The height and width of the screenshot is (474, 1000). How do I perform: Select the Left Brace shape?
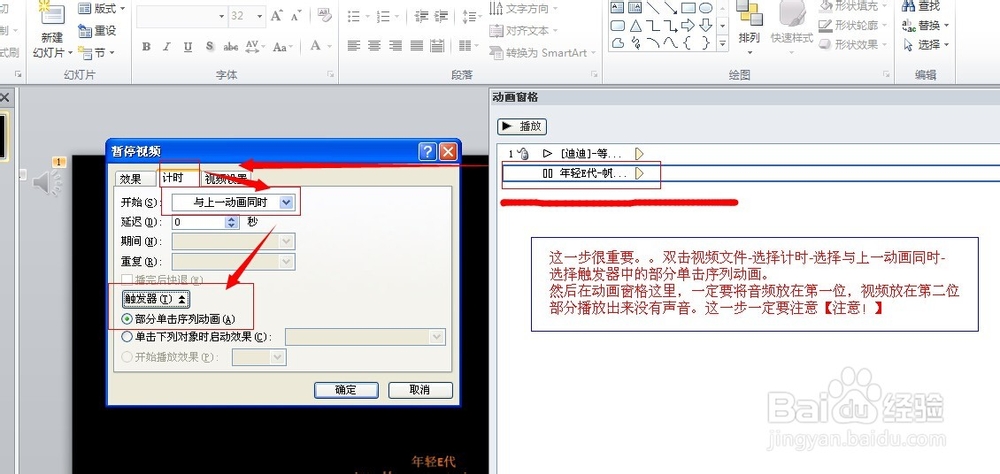point(688,43)
